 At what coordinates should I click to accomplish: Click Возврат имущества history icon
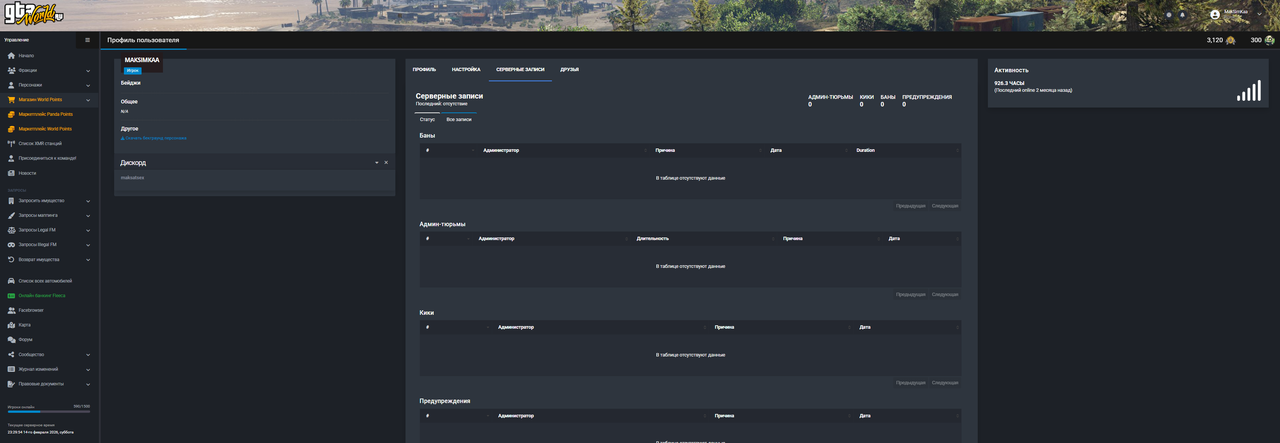pyautogui.click(x=11, y=259)
